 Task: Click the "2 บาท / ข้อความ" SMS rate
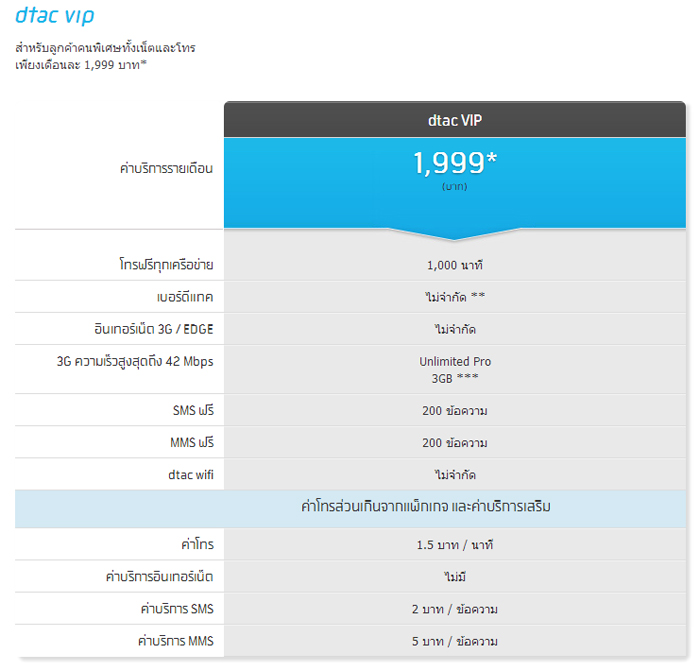(x=455, y=609)
